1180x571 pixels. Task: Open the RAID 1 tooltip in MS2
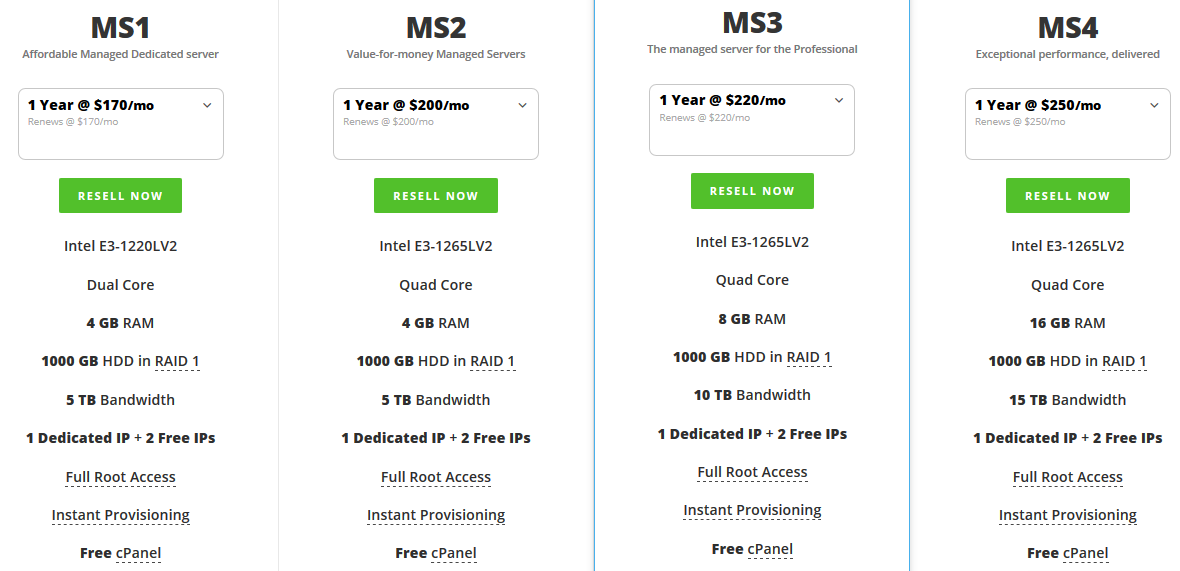[493, 361]
